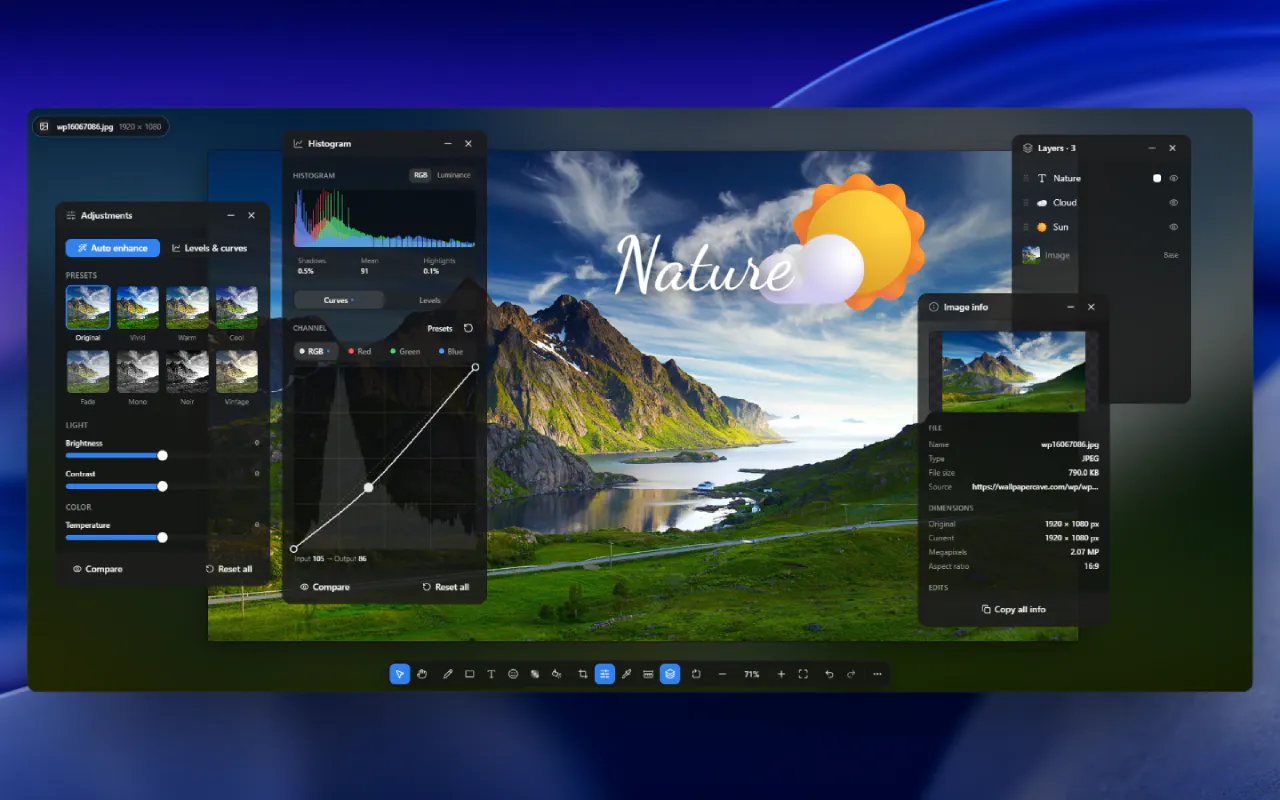The image size is (1280, 800).
Task: Undo the last edit
Action: point(829,674)
